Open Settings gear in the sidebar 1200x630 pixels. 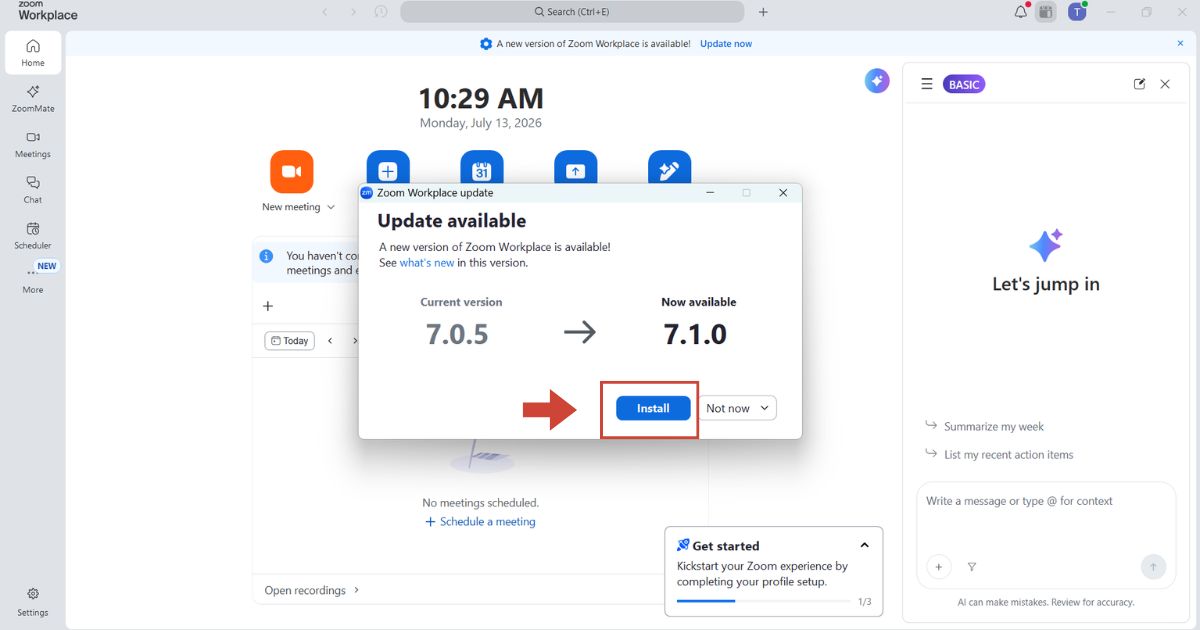(33, 601)
